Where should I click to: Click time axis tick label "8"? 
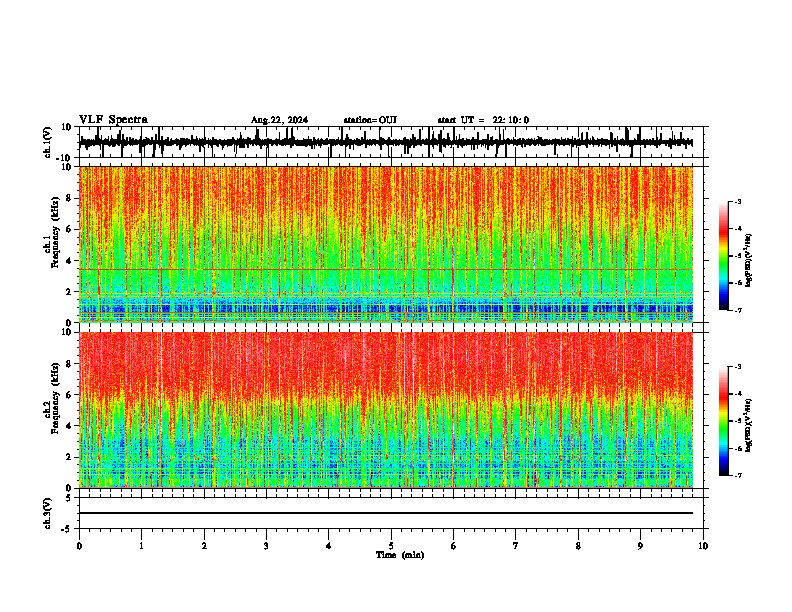click(578, 546)
